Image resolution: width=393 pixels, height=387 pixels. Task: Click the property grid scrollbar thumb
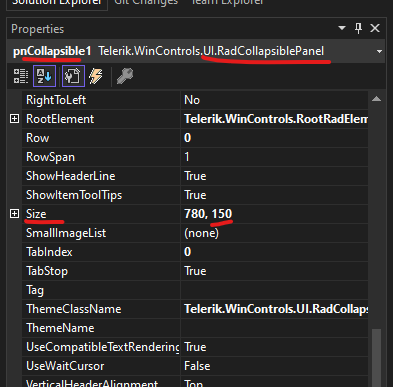(x=377, y=358)
